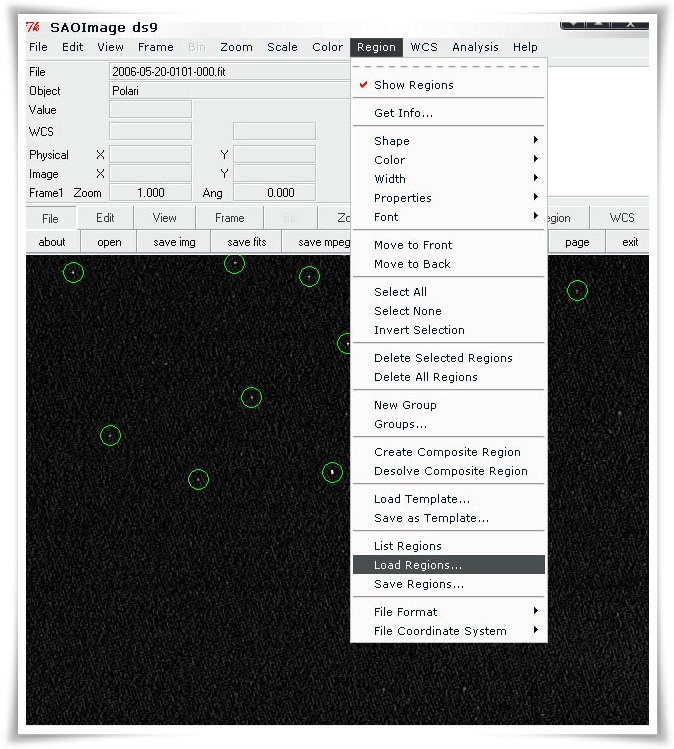This screenshot has width=674, height=749.
Task: Open the Analysis menu
Action: (475, 47)
